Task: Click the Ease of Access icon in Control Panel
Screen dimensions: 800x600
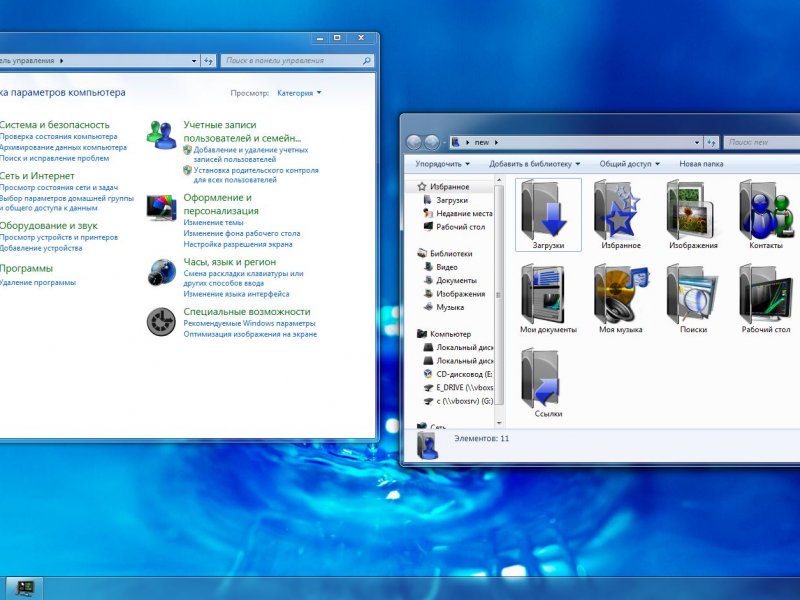Action: (x=161, y=321)
